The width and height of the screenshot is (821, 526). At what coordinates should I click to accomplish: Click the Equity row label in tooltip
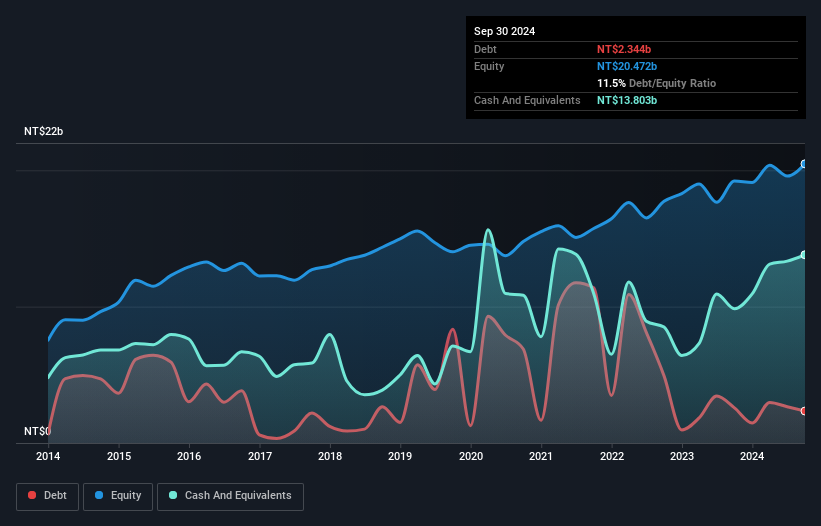point(489,66)
